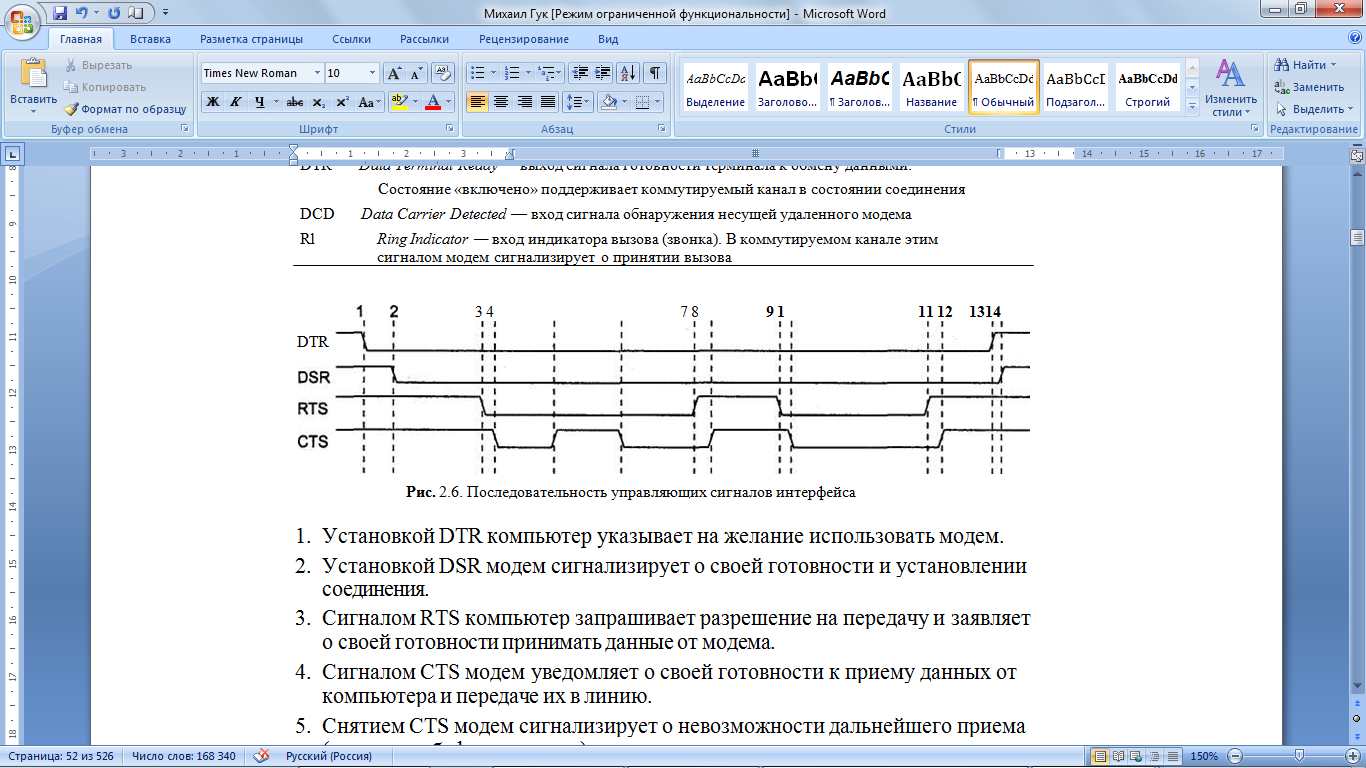Expand the styles gallery with the More arrow
The image size is (1366, 768).
click(x=1191, y=106)
